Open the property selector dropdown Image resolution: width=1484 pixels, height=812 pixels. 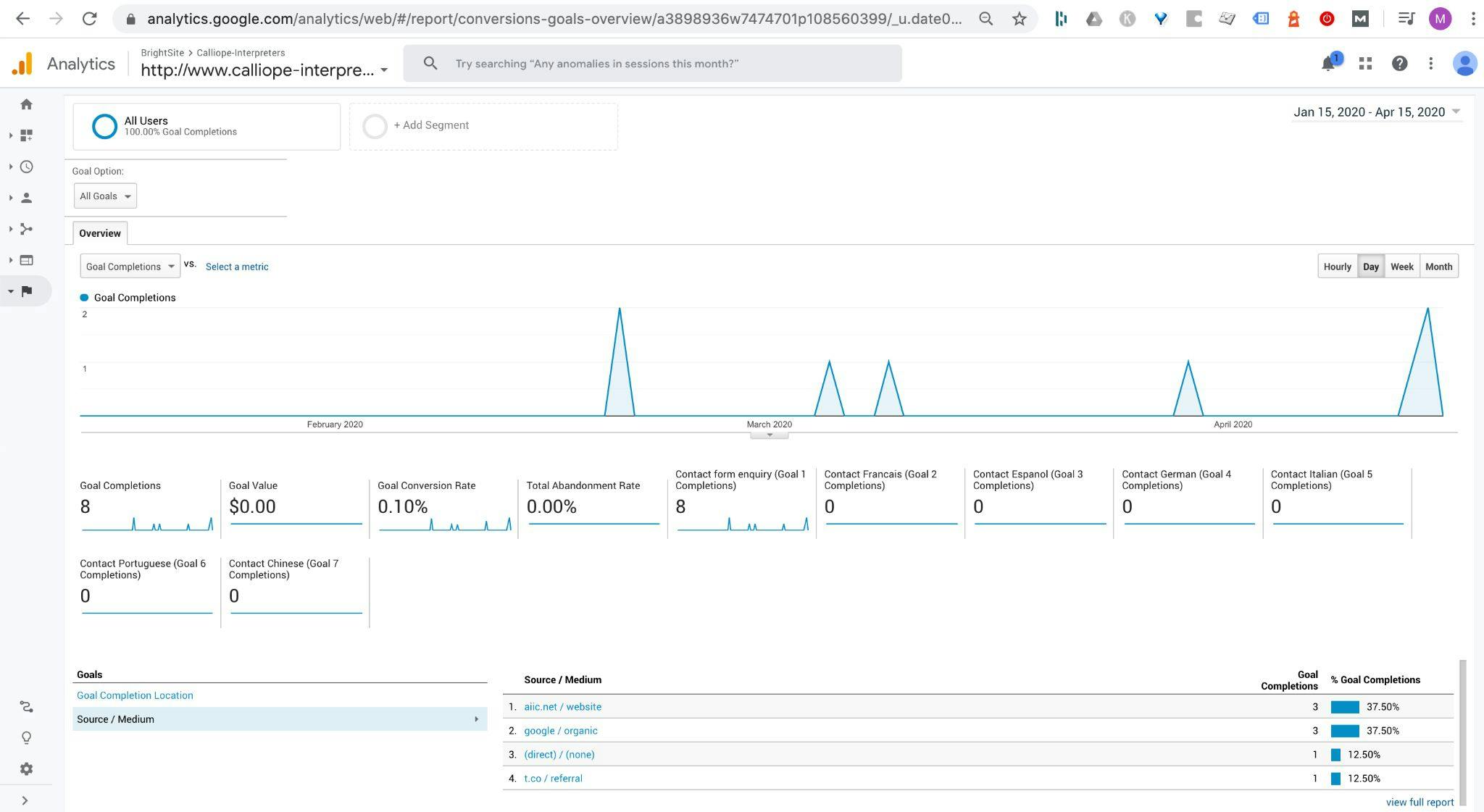point(264,70)
